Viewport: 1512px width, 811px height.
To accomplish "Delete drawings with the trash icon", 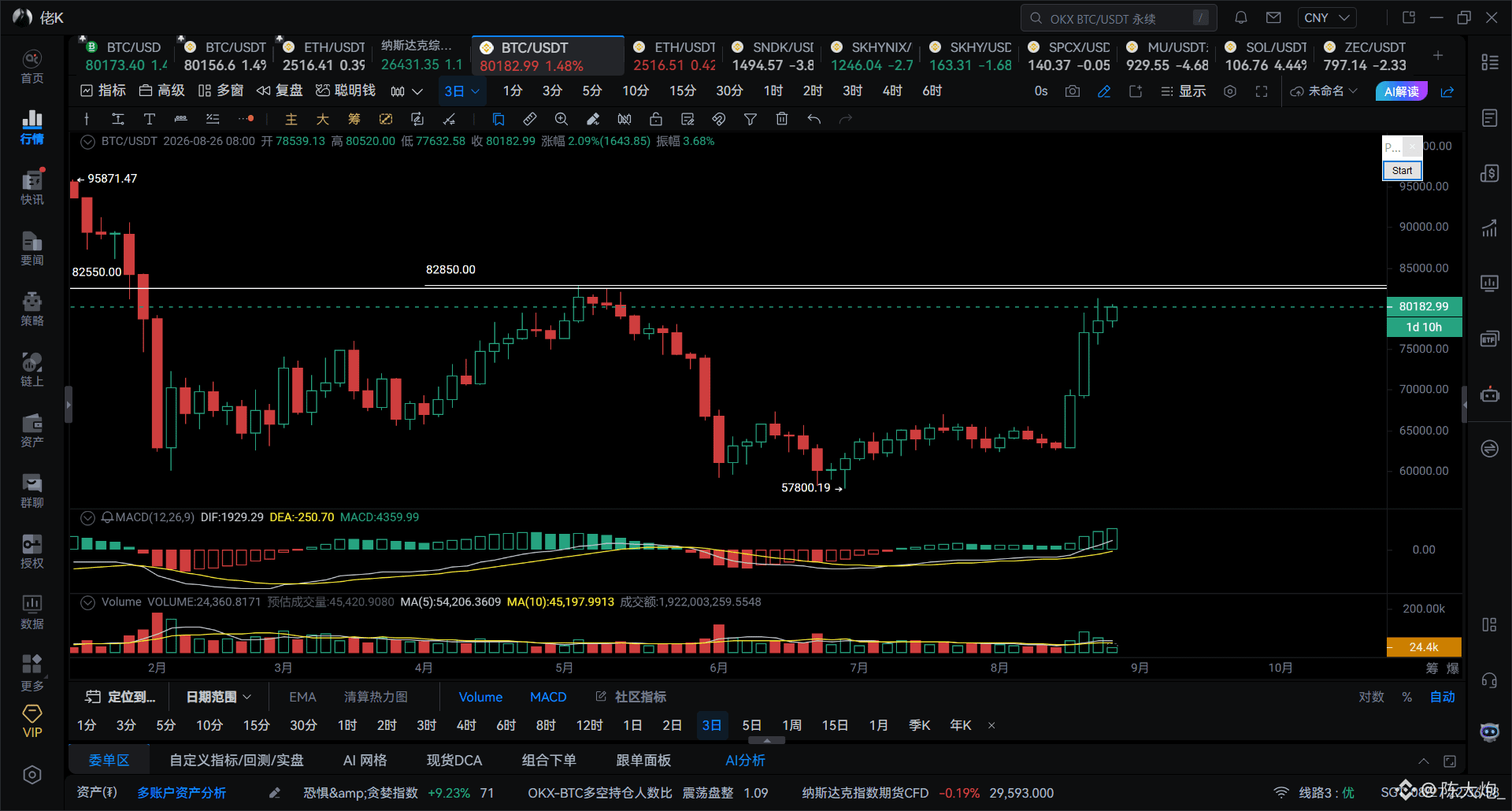I will click(x=782, y=119).
